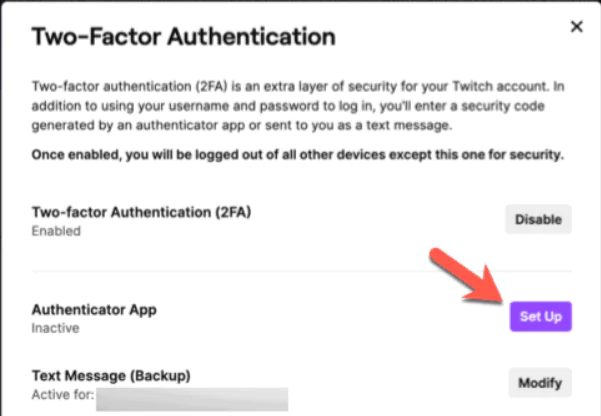Click the bold logged-out warning sentence
This screenshot has width=601, height=416.
click(x=298, y=156)
